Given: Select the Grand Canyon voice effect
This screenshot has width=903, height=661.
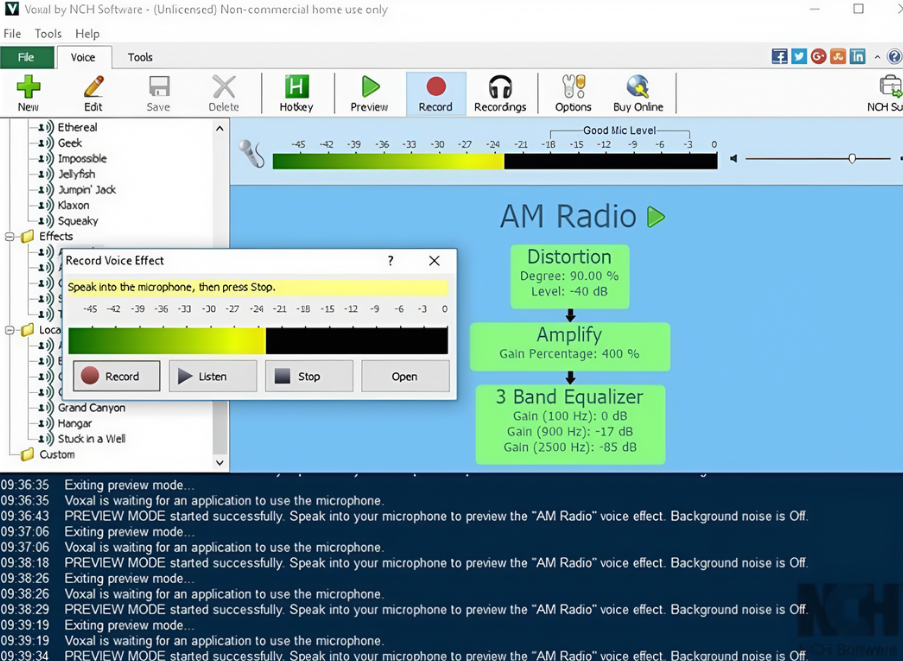Looking at the screenshot, I should [91, 407].
